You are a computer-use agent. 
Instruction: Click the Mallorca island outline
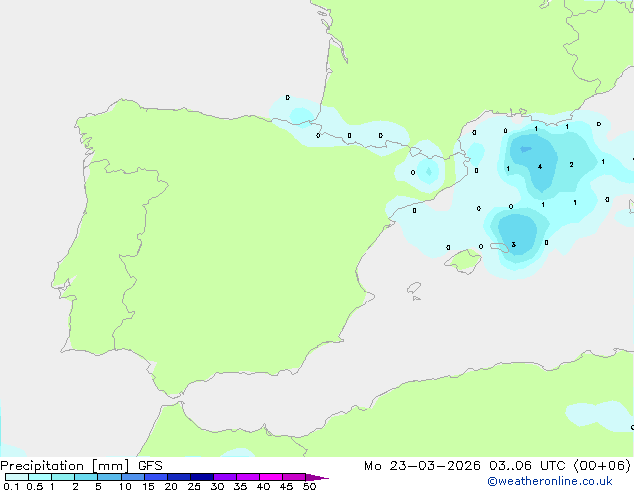463,261
